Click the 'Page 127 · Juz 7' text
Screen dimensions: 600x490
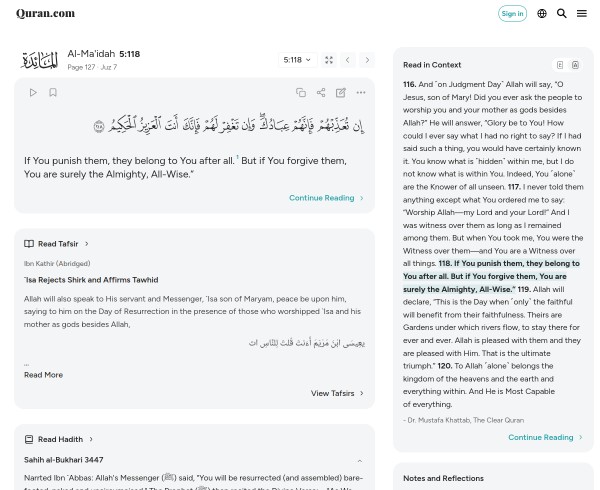click(92, 67)
